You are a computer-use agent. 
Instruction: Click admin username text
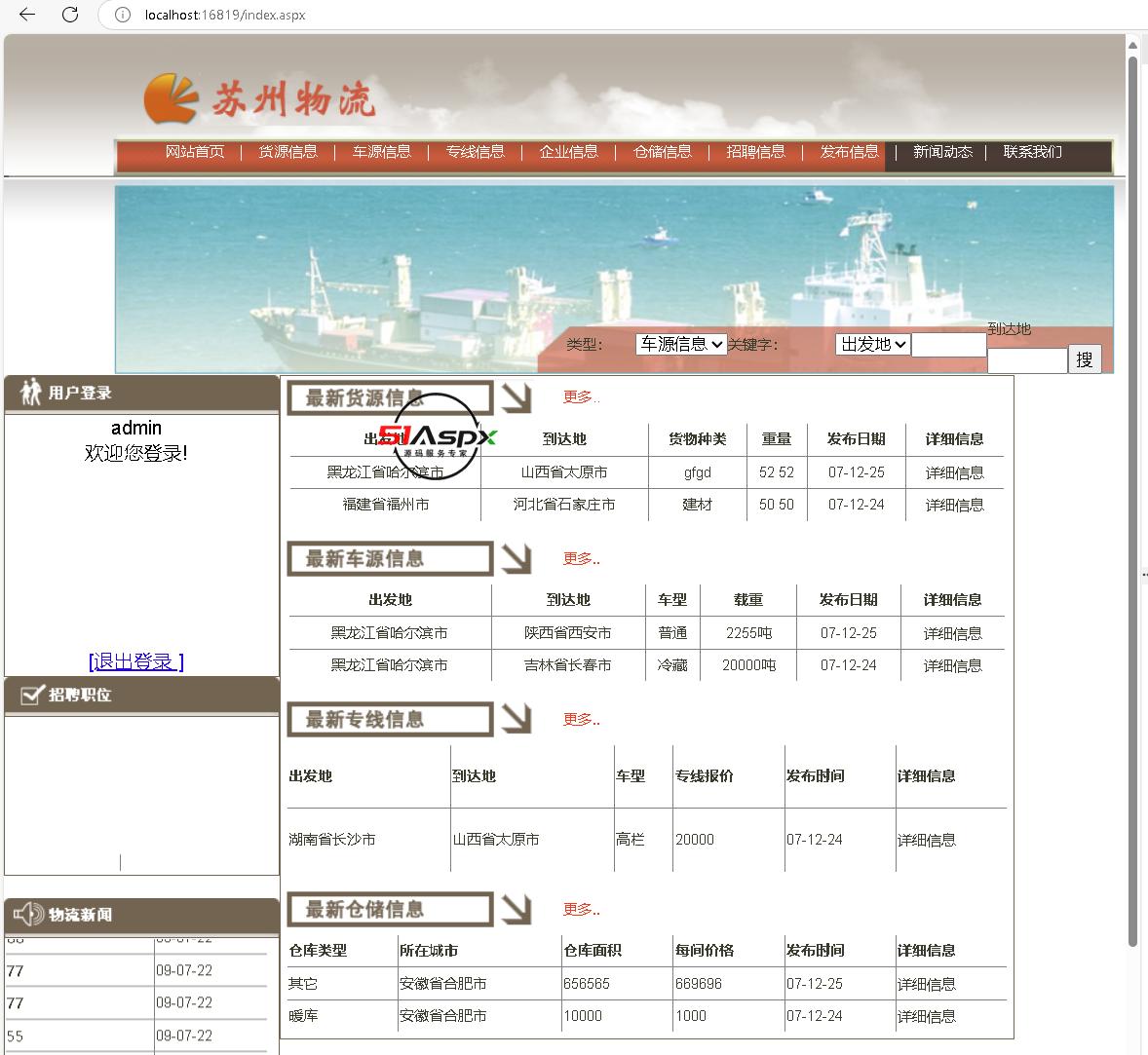(136, 428)
